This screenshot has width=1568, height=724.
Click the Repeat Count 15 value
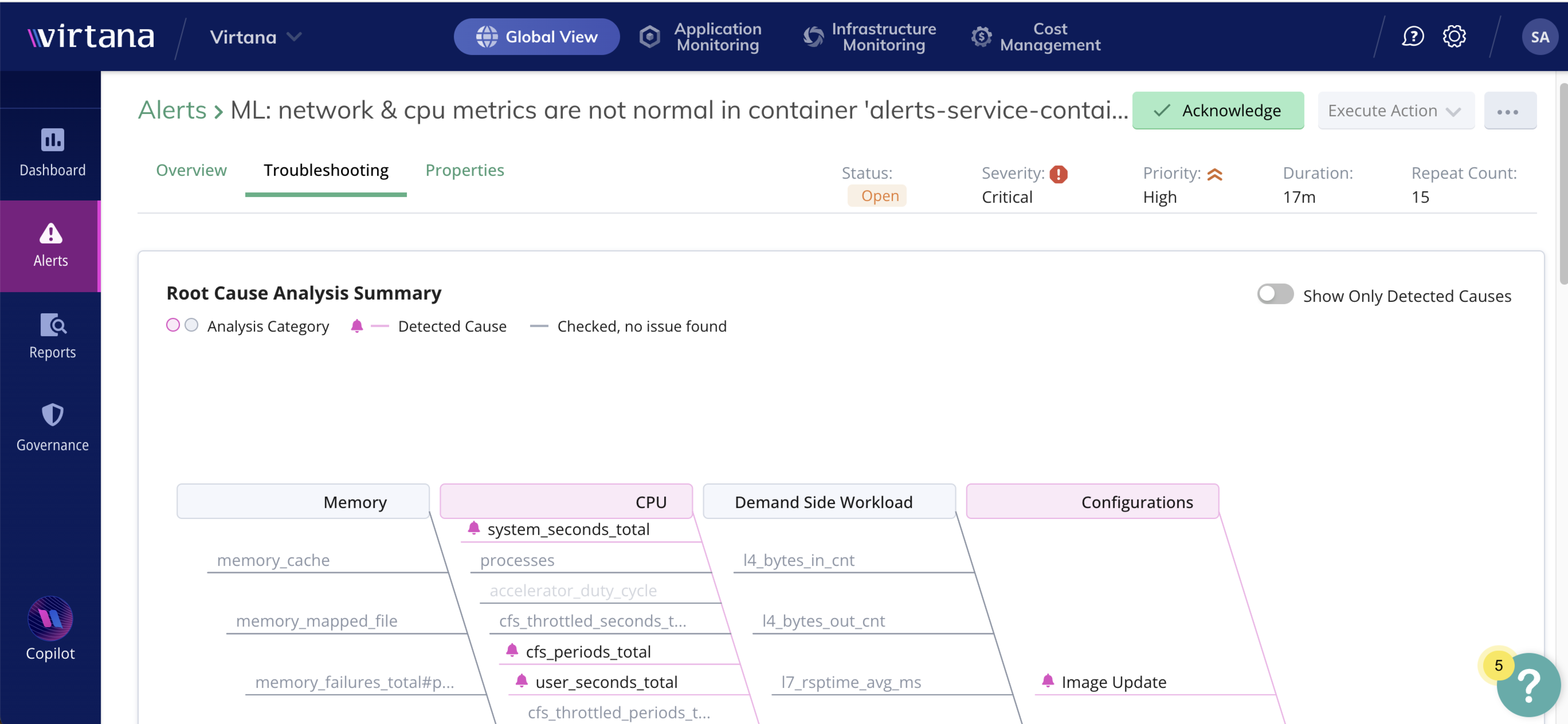pyautogui.click(x=1420, y=197)
